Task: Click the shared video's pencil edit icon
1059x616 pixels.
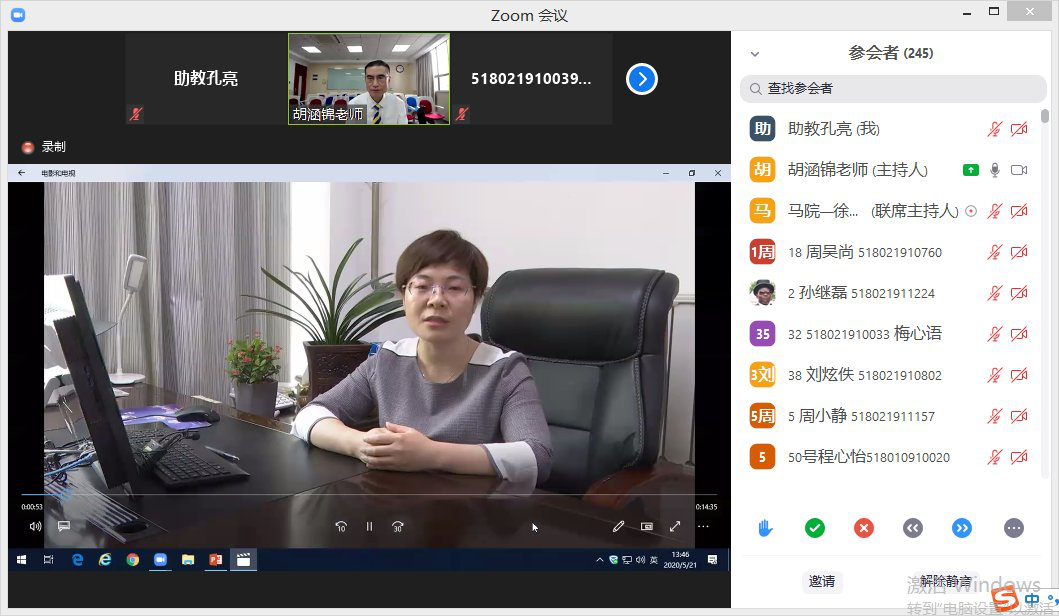Action: (618, 526)
